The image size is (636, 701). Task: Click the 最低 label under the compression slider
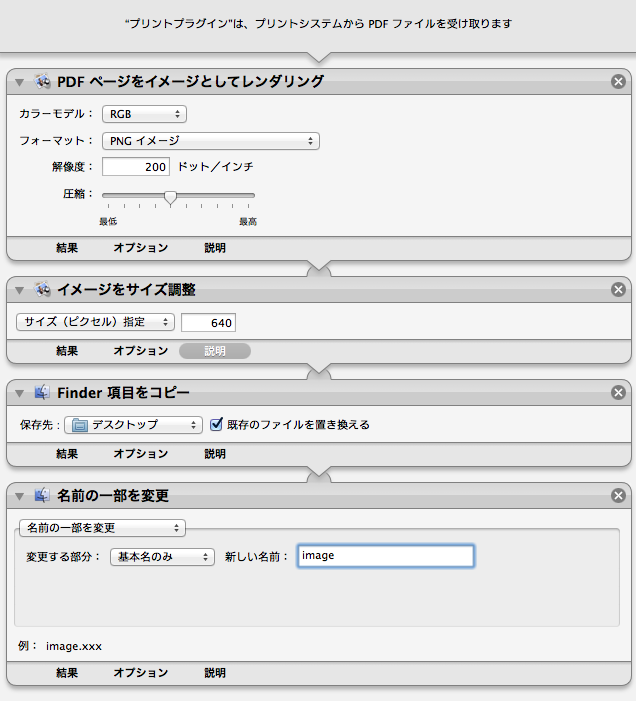click(108, 221)
